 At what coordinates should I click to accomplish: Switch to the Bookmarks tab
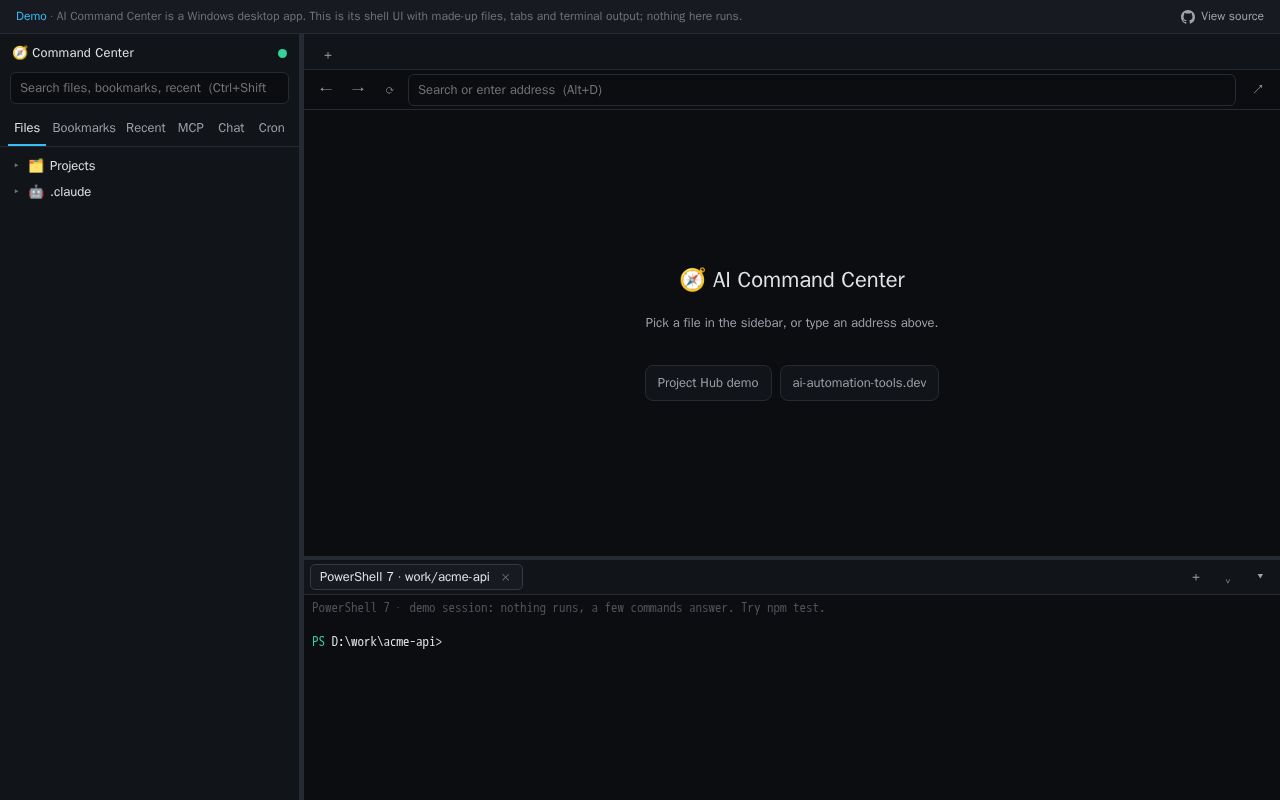pos(84,128)
